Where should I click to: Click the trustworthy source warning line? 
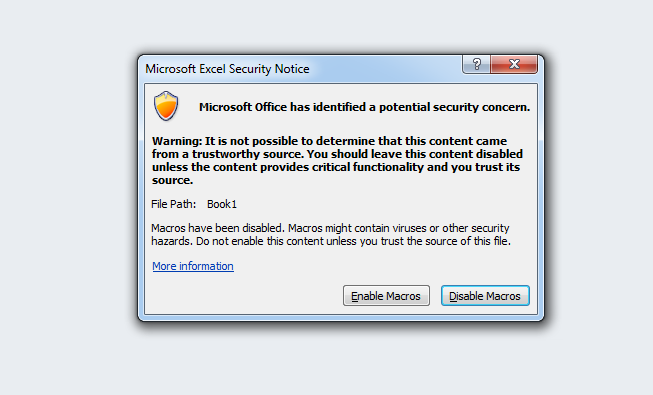tap(337, 154)
